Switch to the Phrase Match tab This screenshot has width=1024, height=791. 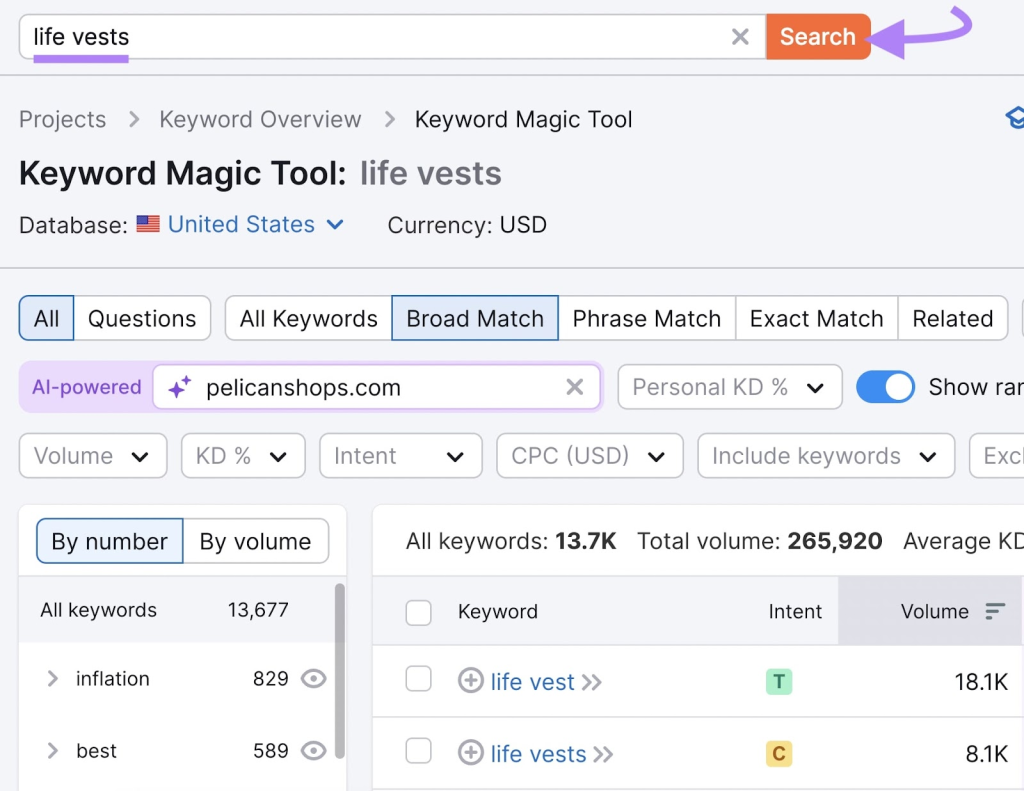646,319
